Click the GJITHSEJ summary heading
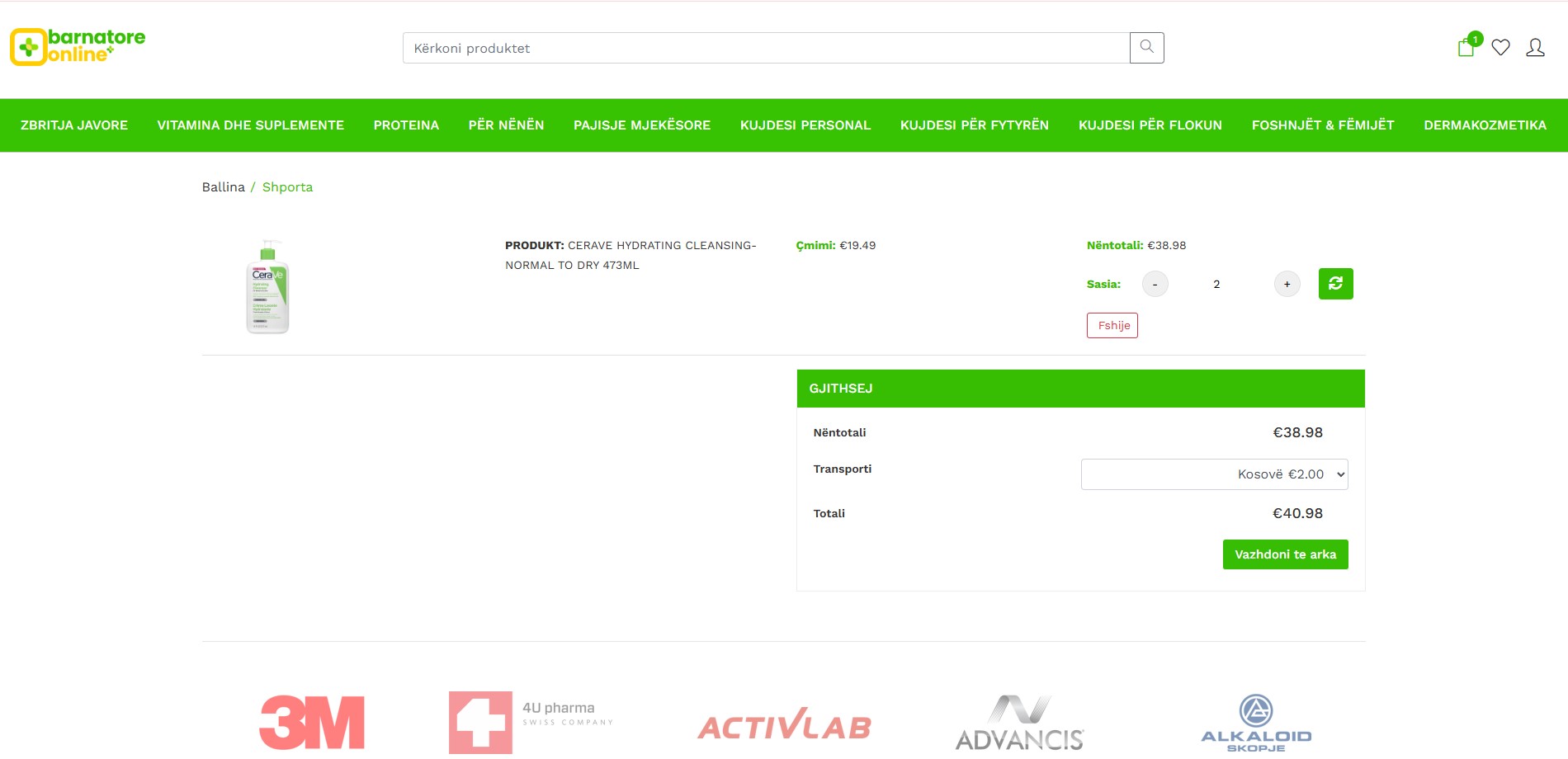The height and width of the screenshot is (759, 1568). click(x=841, y=389)
